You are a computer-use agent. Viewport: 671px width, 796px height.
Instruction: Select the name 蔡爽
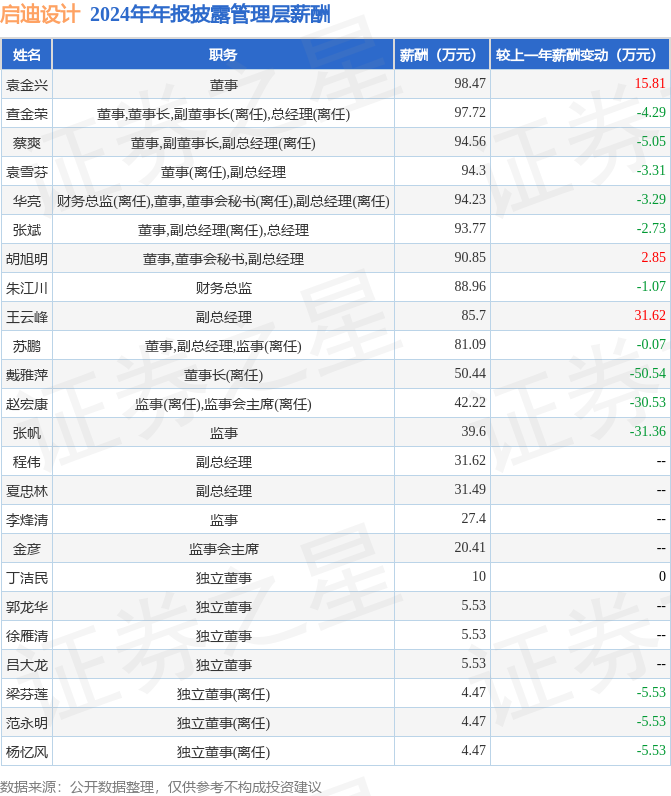[x=26, y=143]
